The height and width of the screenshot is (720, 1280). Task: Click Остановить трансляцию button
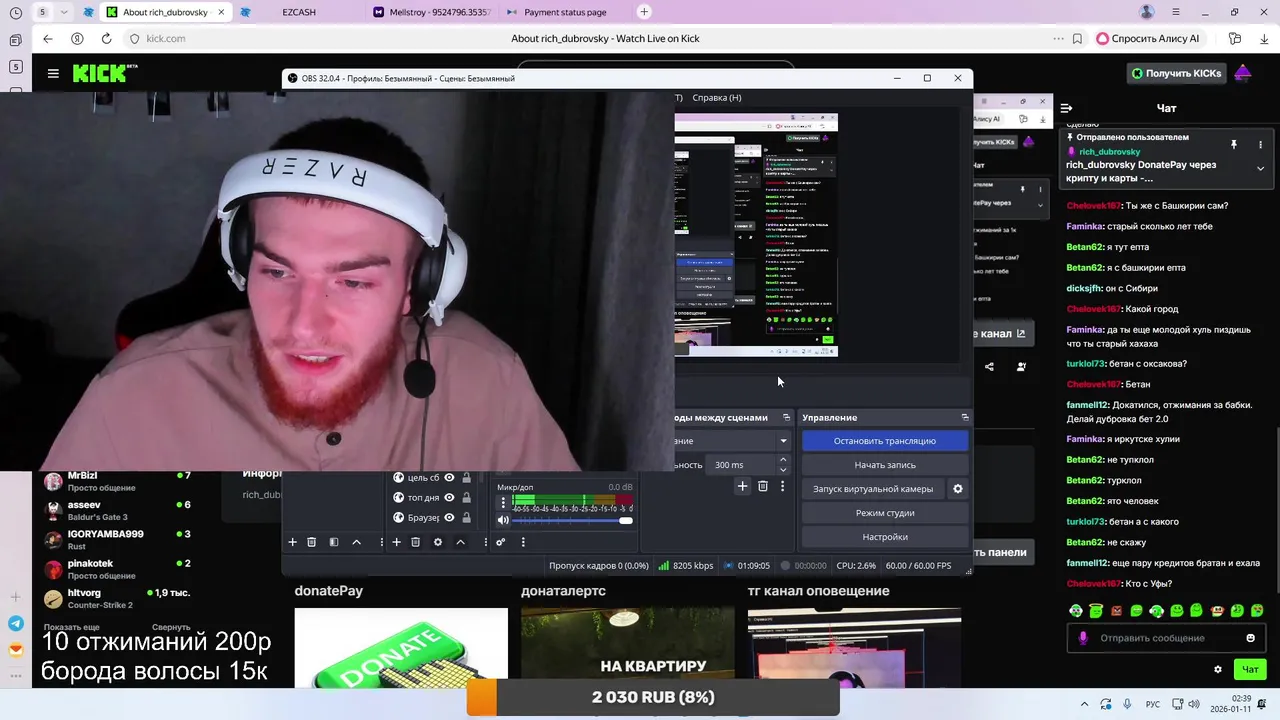tap(885, 441)
